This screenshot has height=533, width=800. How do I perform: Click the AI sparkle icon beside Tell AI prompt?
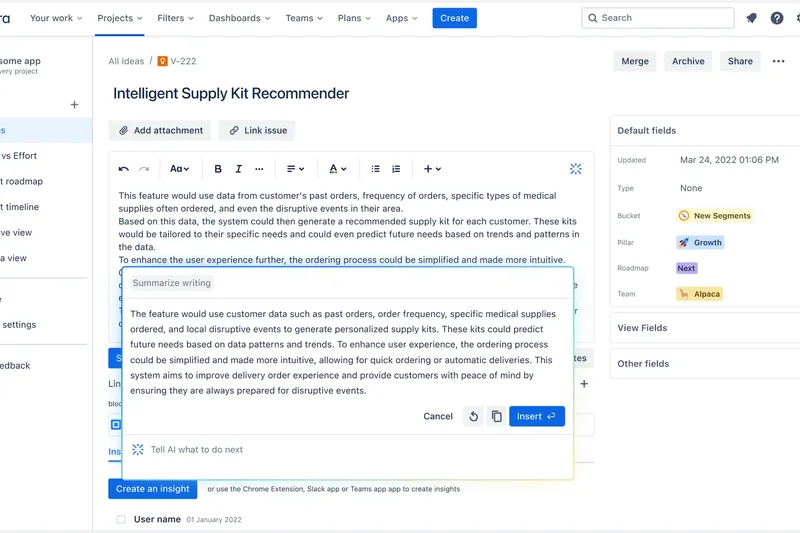[138, 449]
